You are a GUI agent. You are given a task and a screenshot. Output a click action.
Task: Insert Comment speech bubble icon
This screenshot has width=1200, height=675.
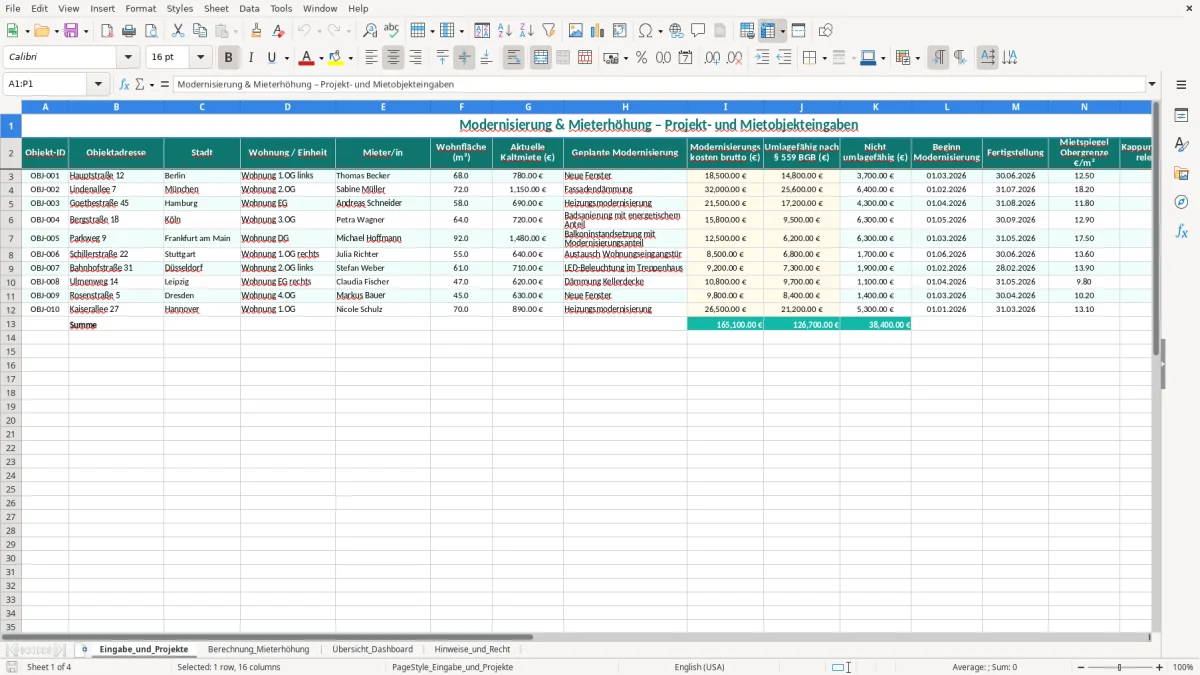click(x=698, y=31)
